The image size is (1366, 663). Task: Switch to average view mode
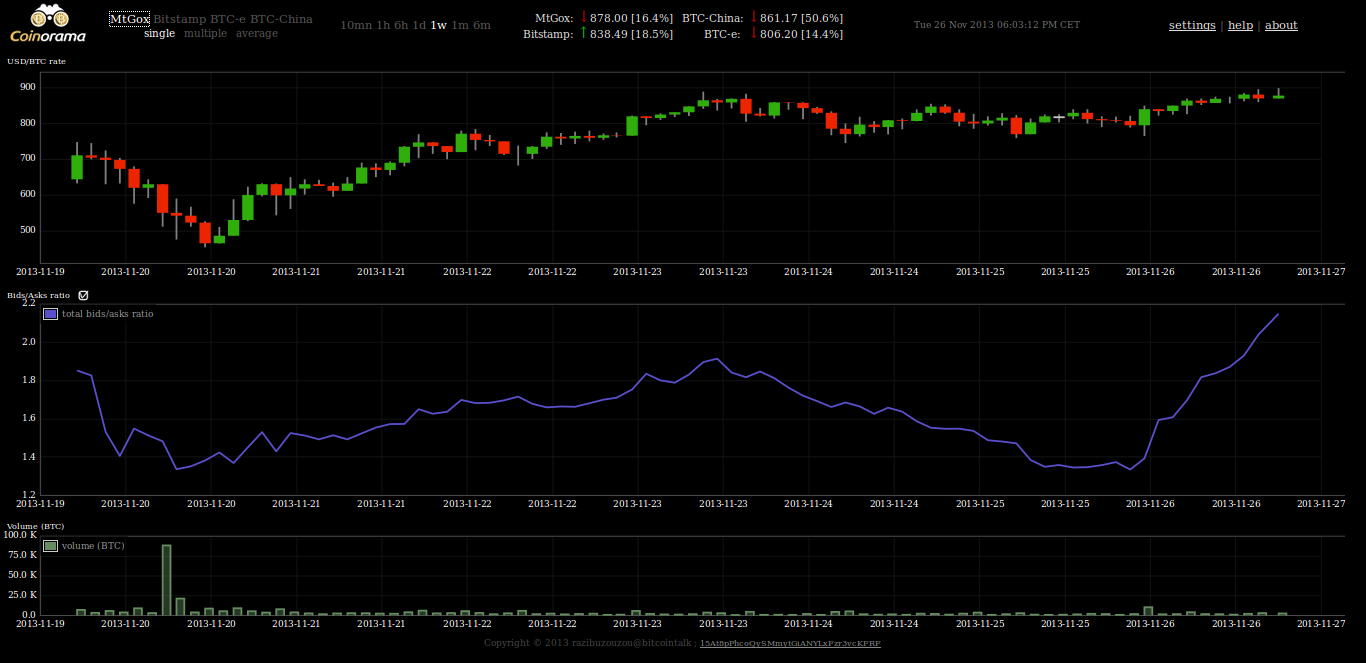(257, 33)
